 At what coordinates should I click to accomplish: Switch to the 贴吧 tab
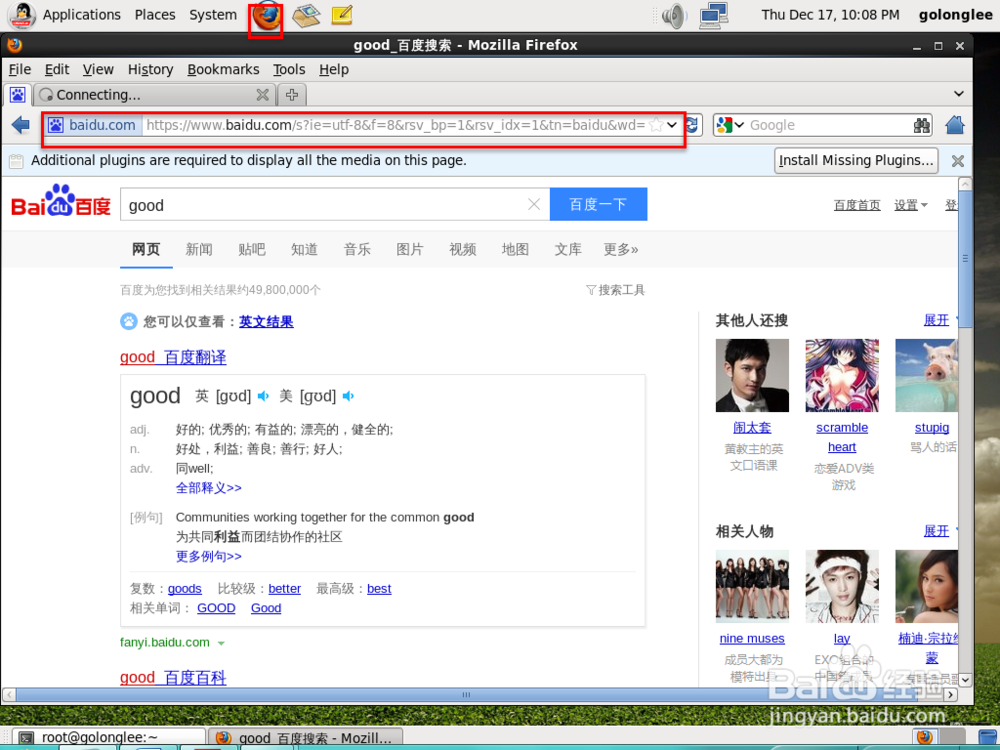tap(252, 249)
